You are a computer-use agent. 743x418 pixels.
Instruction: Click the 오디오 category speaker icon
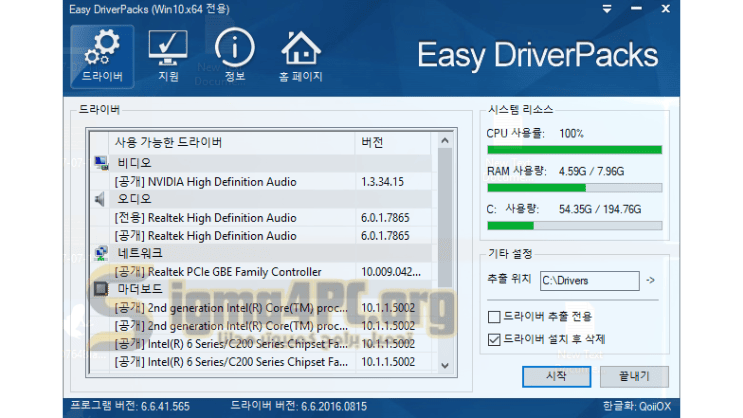tap(100, 199)
